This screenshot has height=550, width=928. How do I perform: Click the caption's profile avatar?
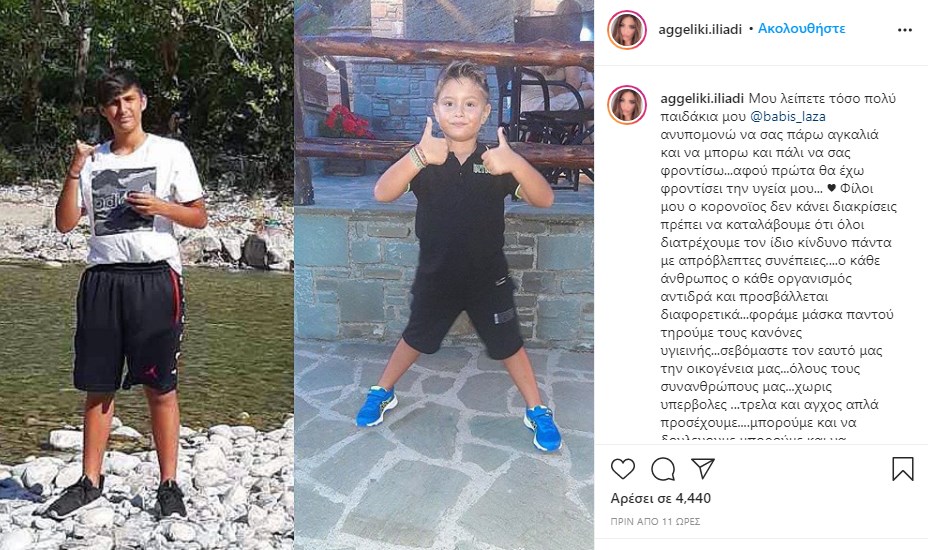point(627,105)
